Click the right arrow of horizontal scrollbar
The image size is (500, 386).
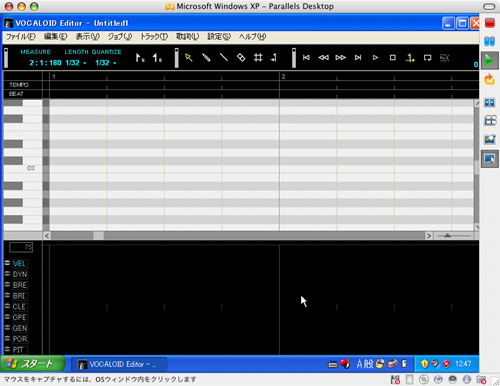(429, 236)
